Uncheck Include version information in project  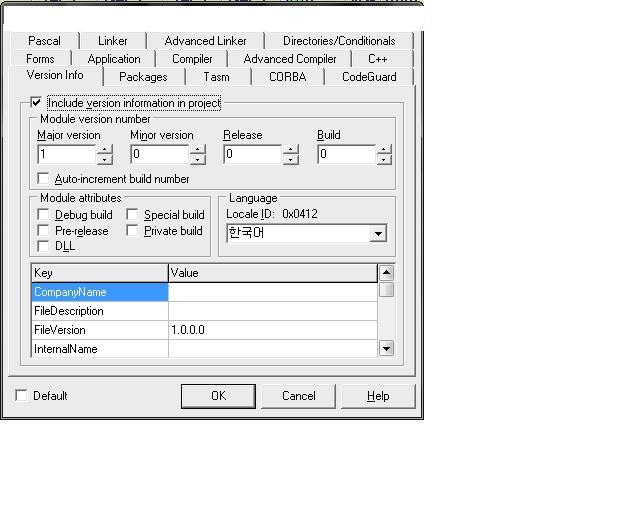tap(37, 103)
